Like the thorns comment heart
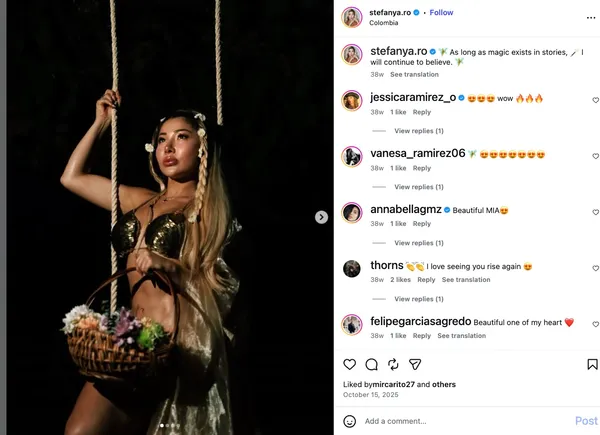 pyautogui.click(x=595, y=268)
